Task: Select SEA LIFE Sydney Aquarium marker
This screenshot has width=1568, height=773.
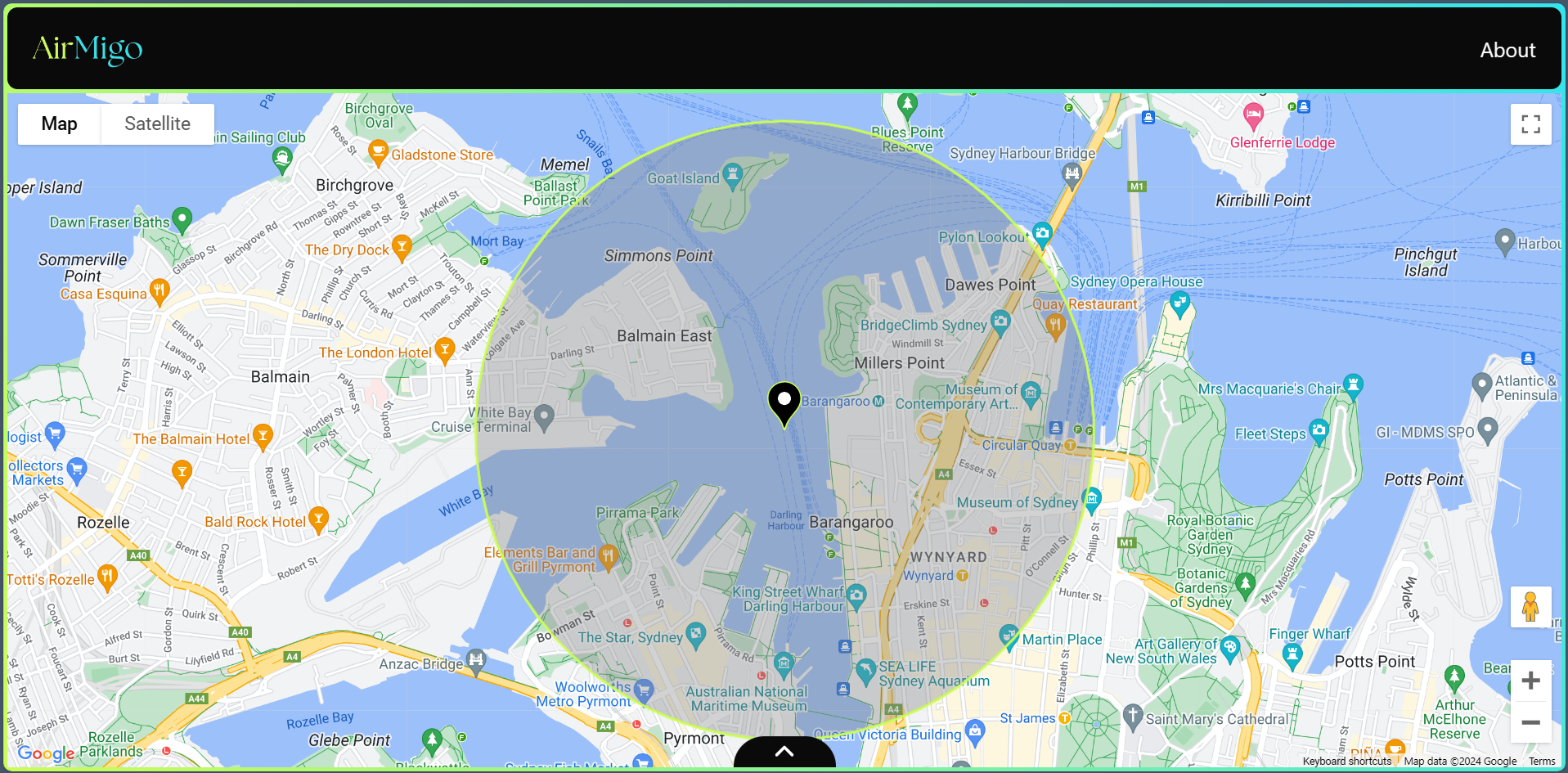Action: tap(865, 672)
